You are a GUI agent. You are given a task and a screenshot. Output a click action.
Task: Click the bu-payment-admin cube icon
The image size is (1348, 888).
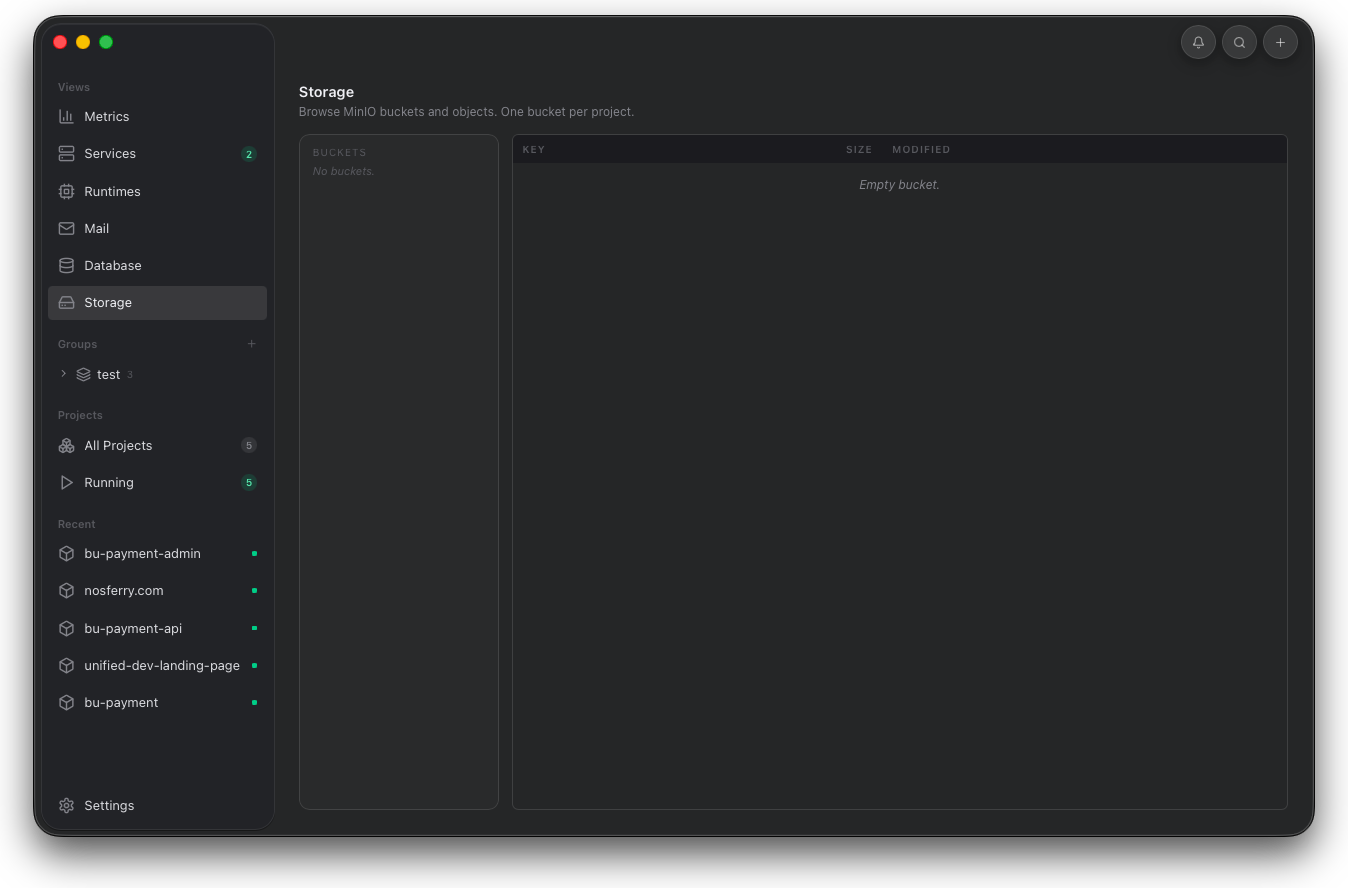click(66, 553)
